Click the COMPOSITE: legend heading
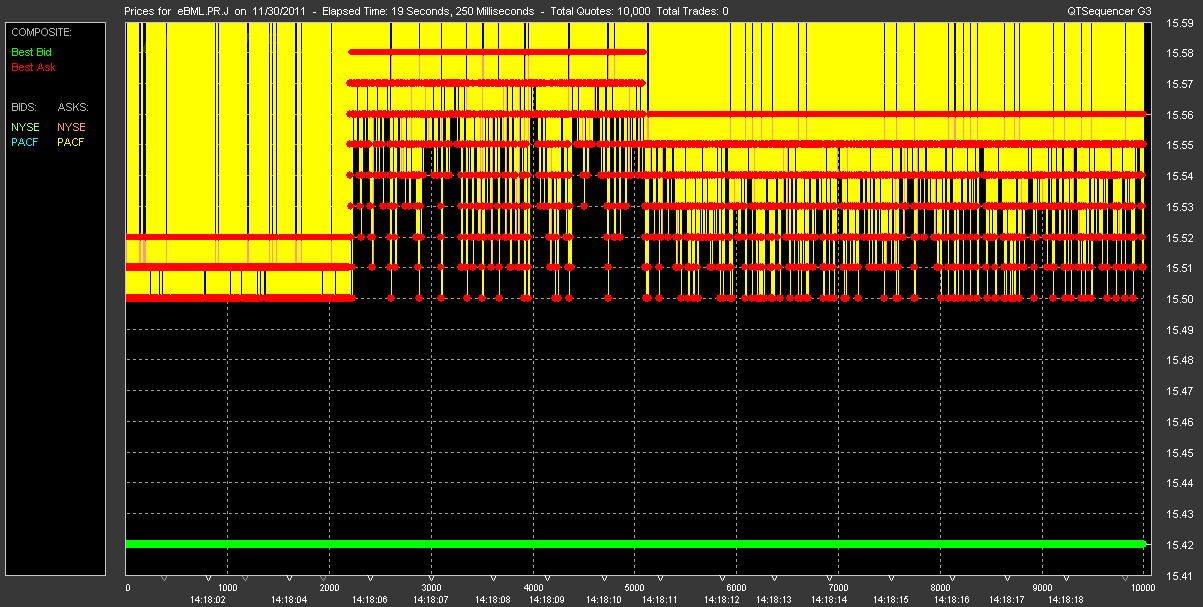The height and width of the screenshot is (607, 1203). point(41,32)
